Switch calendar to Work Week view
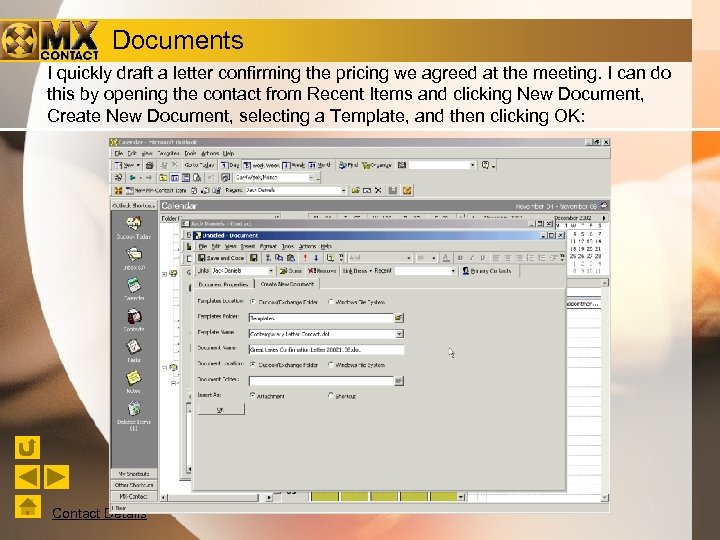Screen dimensions: 720x540 click(x=260, y=165)
